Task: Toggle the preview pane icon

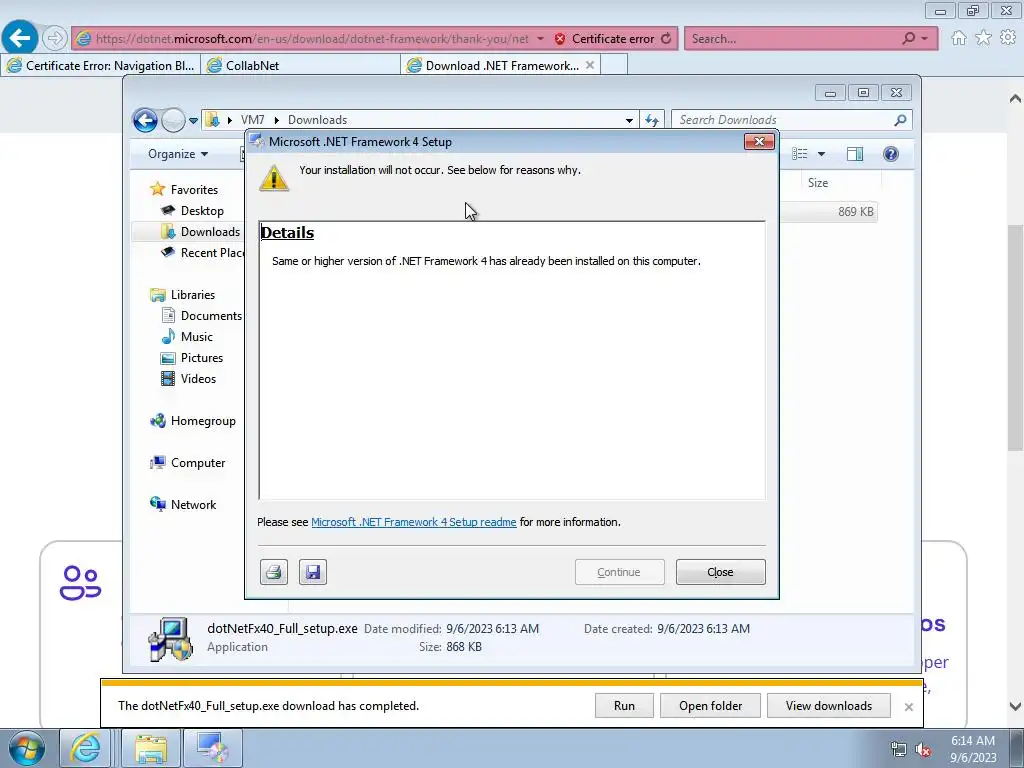Action: click(854, 153)
